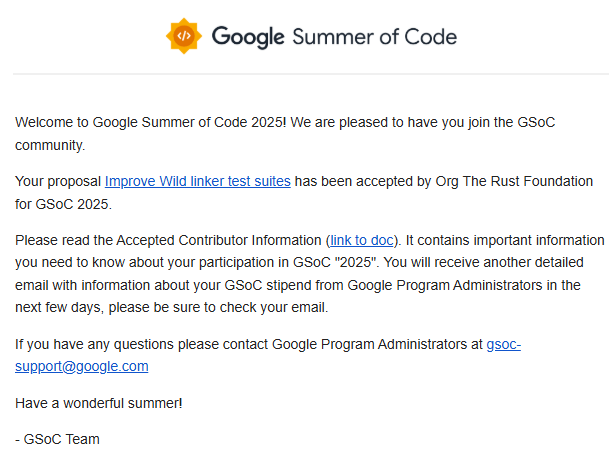Click the code brackets symbol inside the logo
Viewport: 609px width, 472px height.
click(x=184, y=36)
